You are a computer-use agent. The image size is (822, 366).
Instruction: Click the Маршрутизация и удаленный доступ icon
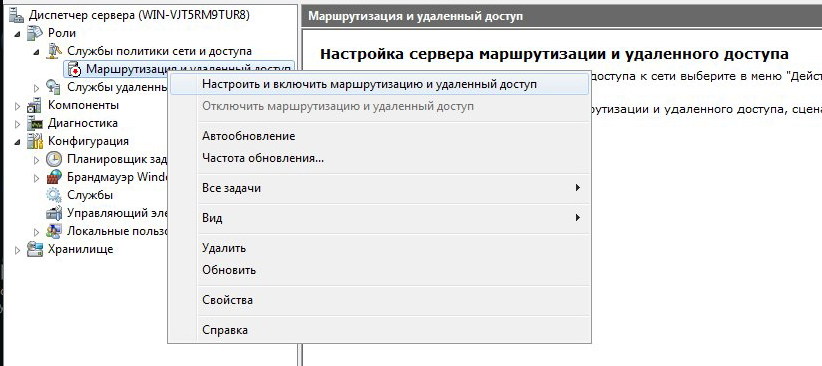(x=74, y=69)
